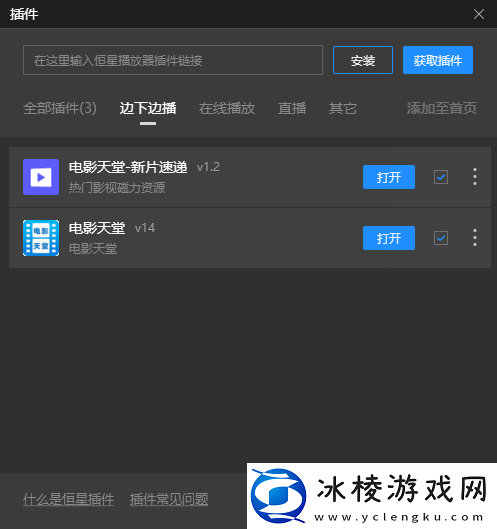Click the purple play icon of 电影天堂-新片速递
The height and width of the screenshot is (529, 497).
pos(41,177)
